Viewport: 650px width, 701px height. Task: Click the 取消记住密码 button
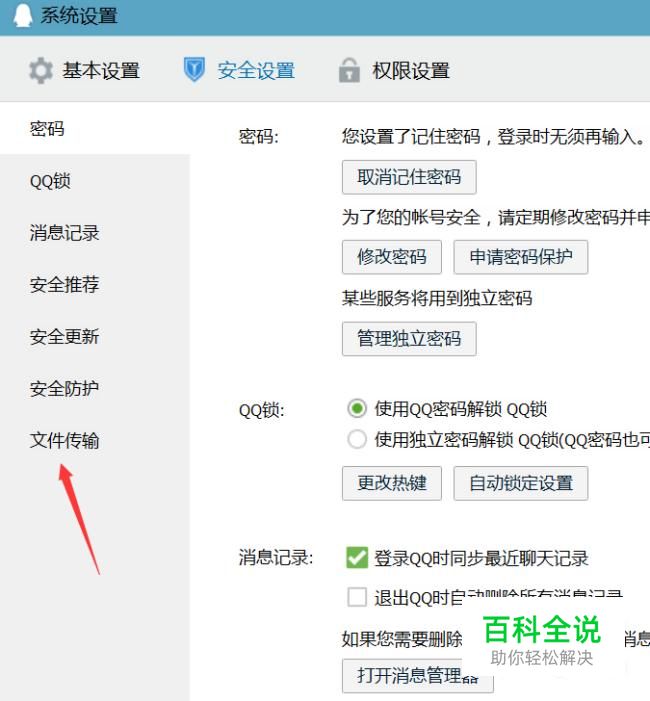point(409,177)
